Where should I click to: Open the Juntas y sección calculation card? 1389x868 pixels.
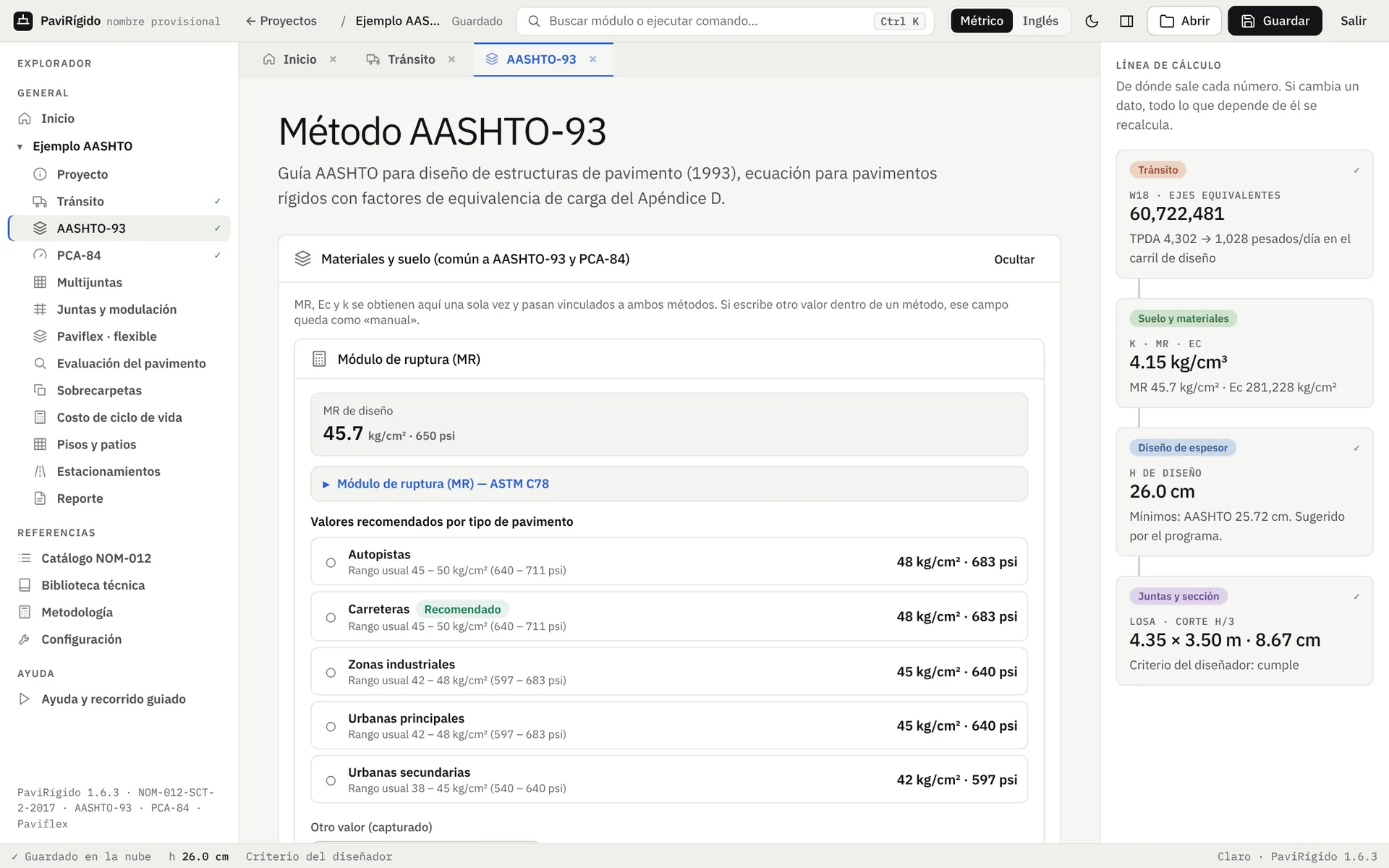tap(1244, 631)
